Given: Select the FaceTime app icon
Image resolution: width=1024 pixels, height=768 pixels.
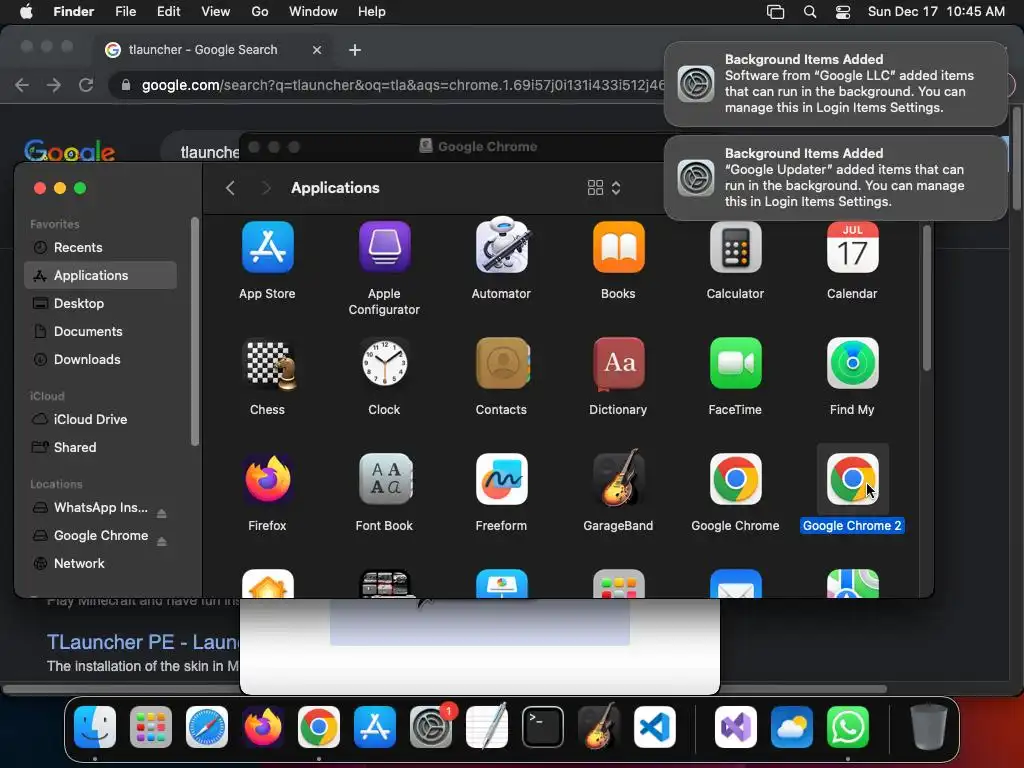Looking at the screenshot, I should point(735,363).
